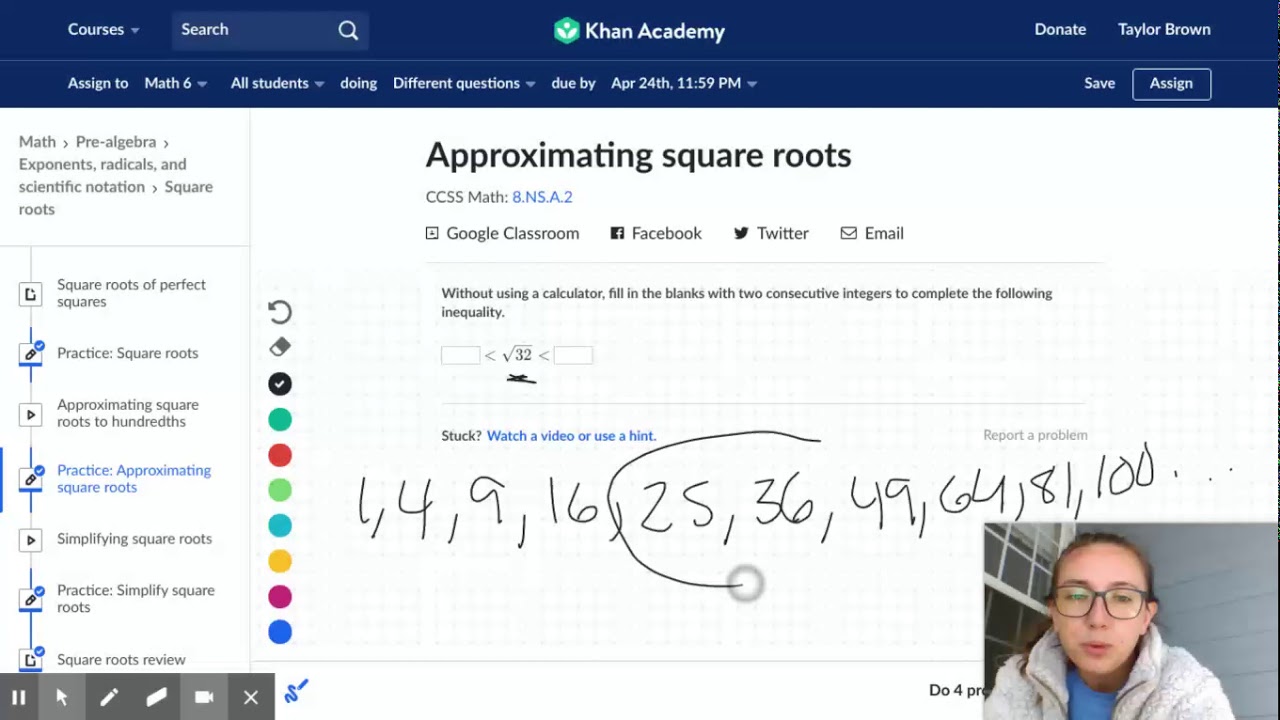Select the pen tool in recorder bar

tap(109, 698)
